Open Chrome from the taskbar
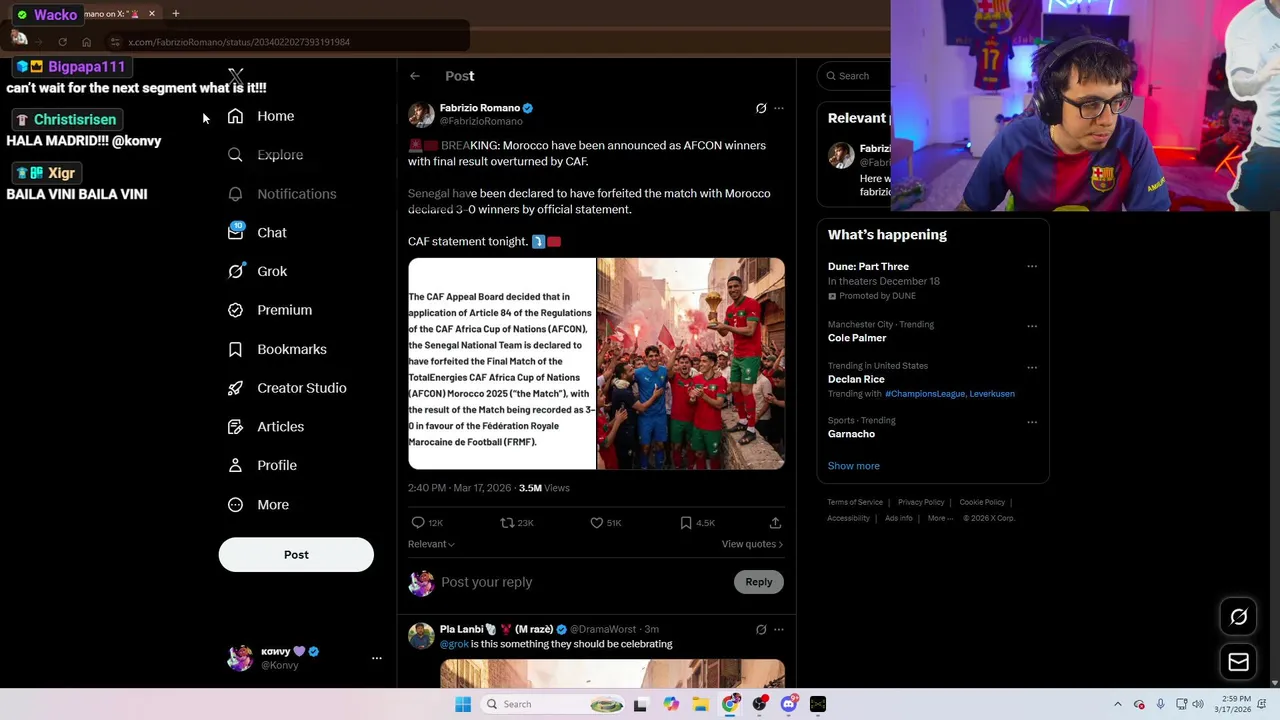The height and width of the screenshot is (720, 1280). click(x=730, y=704)
